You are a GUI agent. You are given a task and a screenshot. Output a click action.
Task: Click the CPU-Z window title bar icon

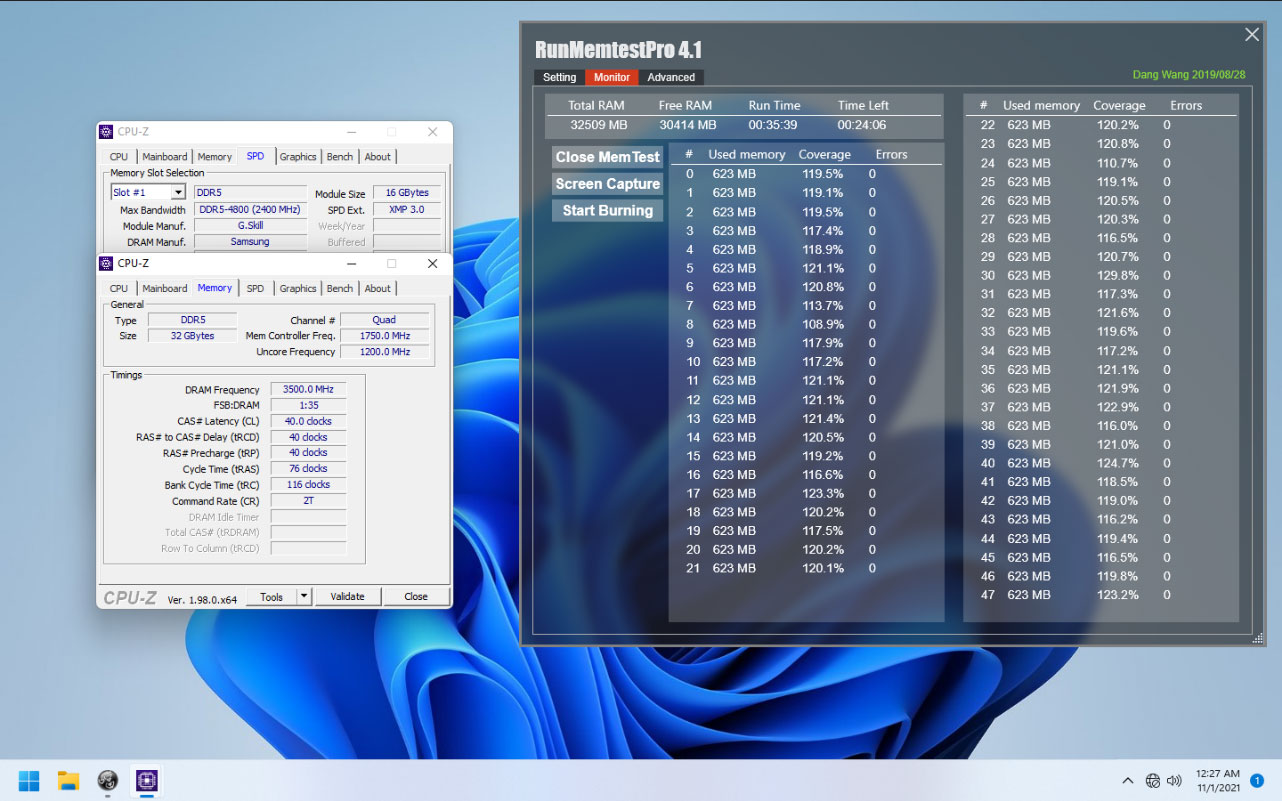tap(106, 263)
